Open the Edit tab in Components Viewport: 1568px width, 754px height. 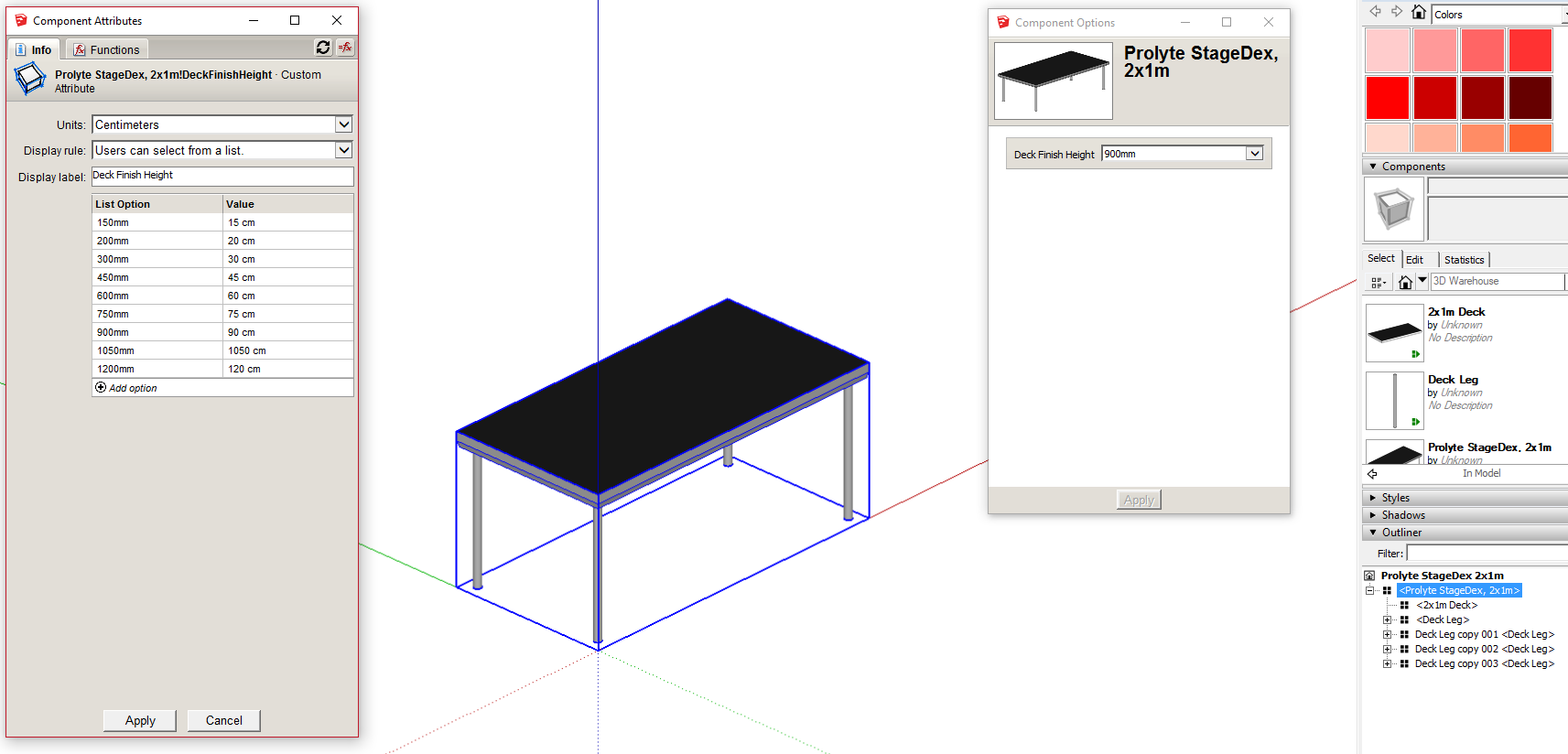click(1414, 260)
